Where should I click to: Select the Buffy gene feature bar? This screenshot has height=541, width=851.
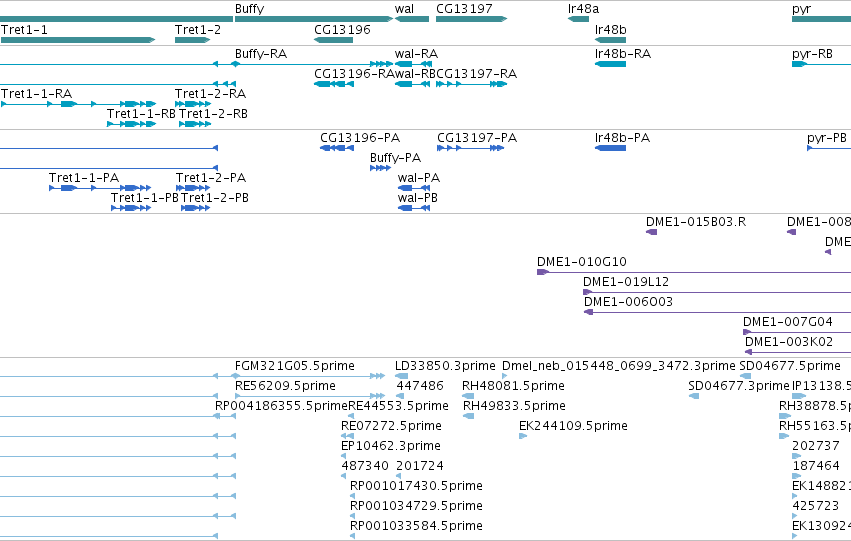pos(314,19)
